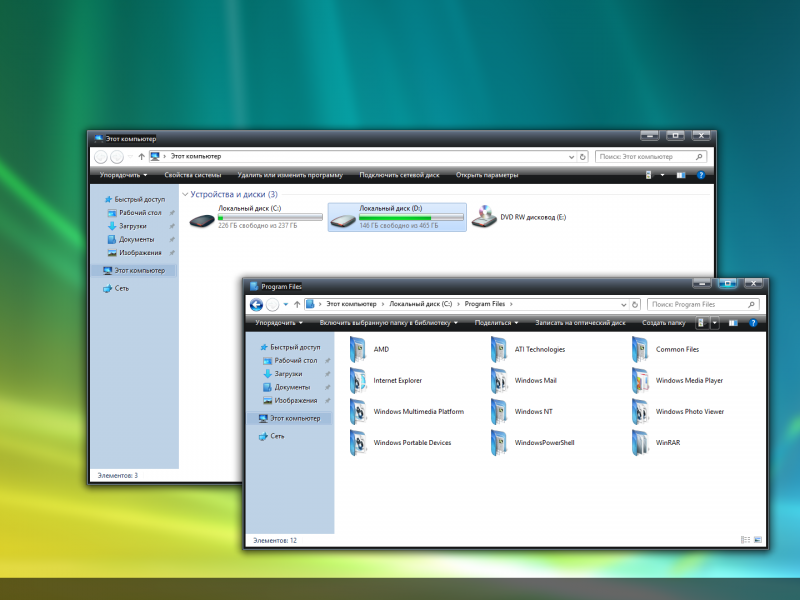Select the Windows Photo Viewer folder
The height and width of the screenshot is (600, 800).
pyautogui.click(x=678, y=412)
